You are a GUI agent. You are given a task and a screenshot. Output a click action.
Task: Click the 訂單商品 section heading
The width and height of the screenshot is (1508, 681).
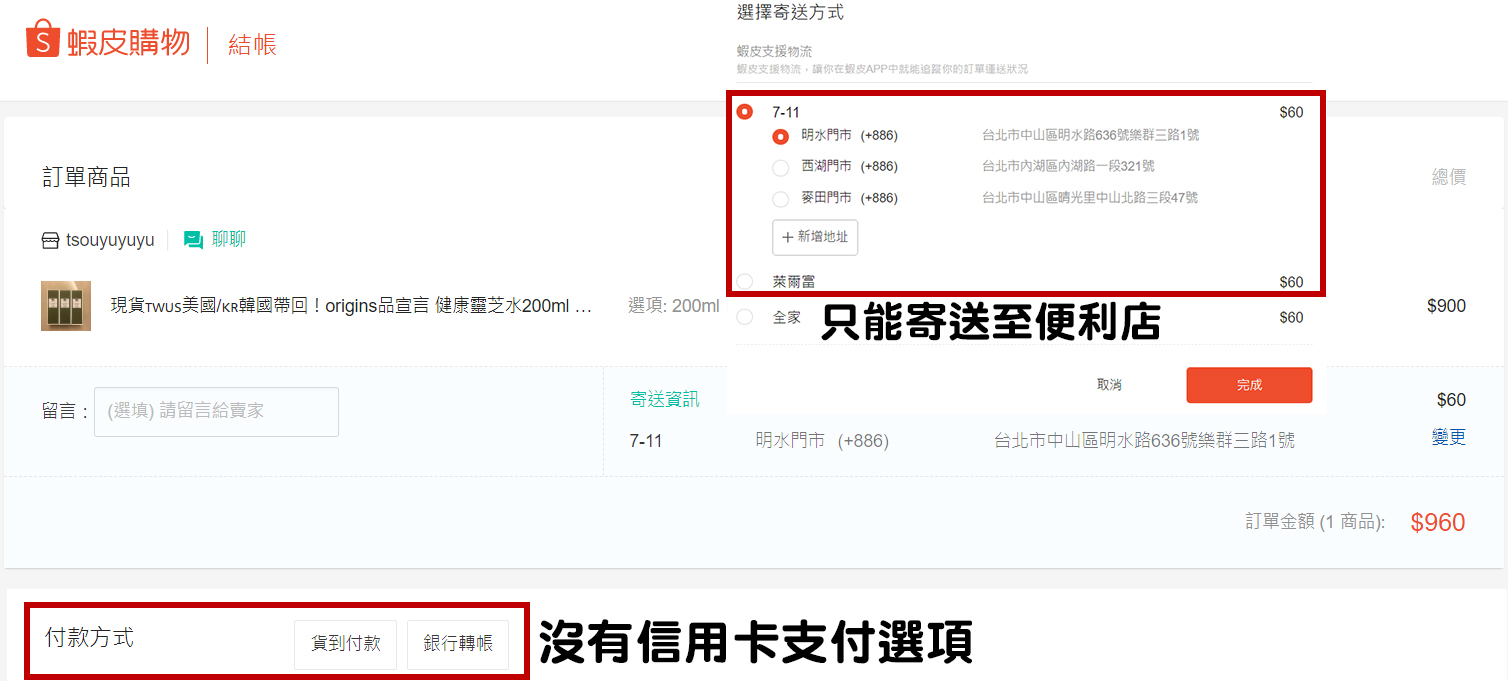pyautogui.click(x=86, y=178)
